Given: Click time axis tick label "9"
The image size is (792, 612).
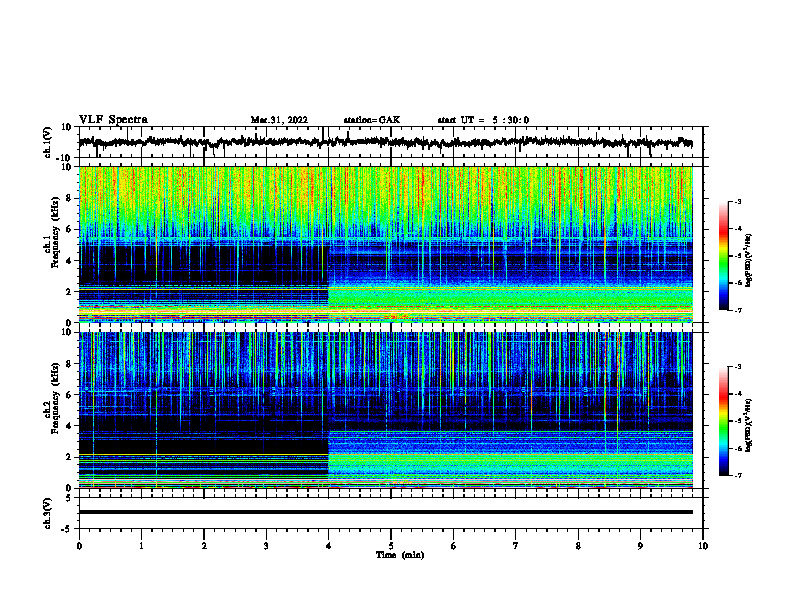Looking at the screenshot, I should point(640,546).
